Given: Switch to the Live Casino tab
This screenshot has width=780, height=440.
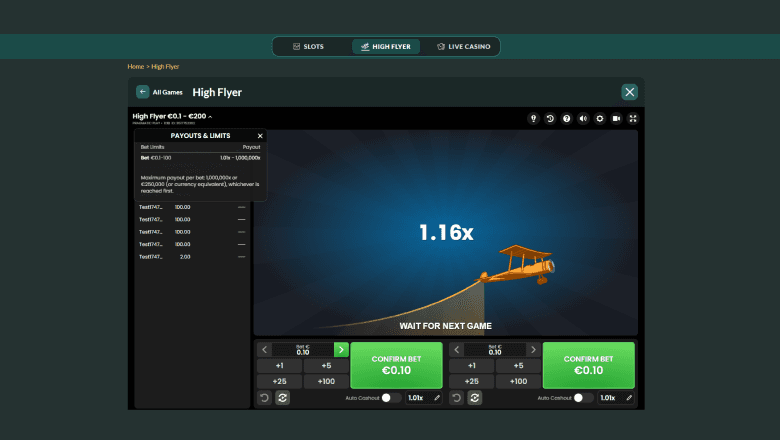Looking at the screenshot, I should (x=463, y=46).
